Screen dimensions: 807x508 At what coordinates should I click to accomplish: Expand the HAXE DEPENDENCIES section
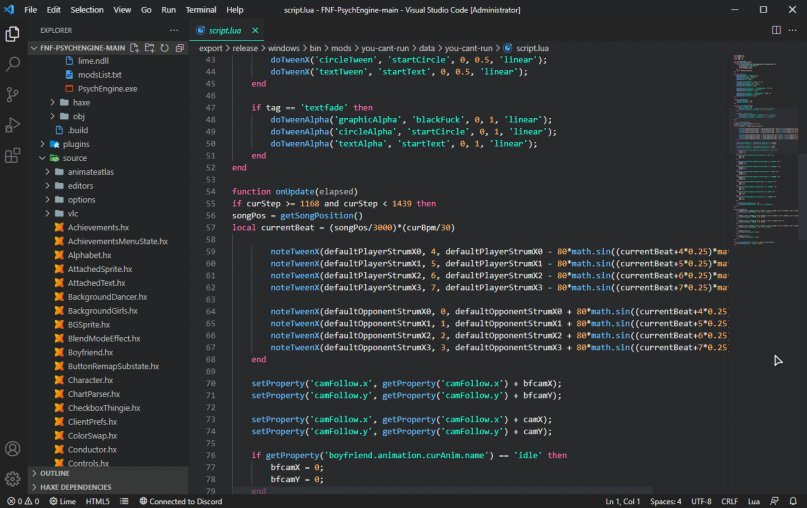75,487
